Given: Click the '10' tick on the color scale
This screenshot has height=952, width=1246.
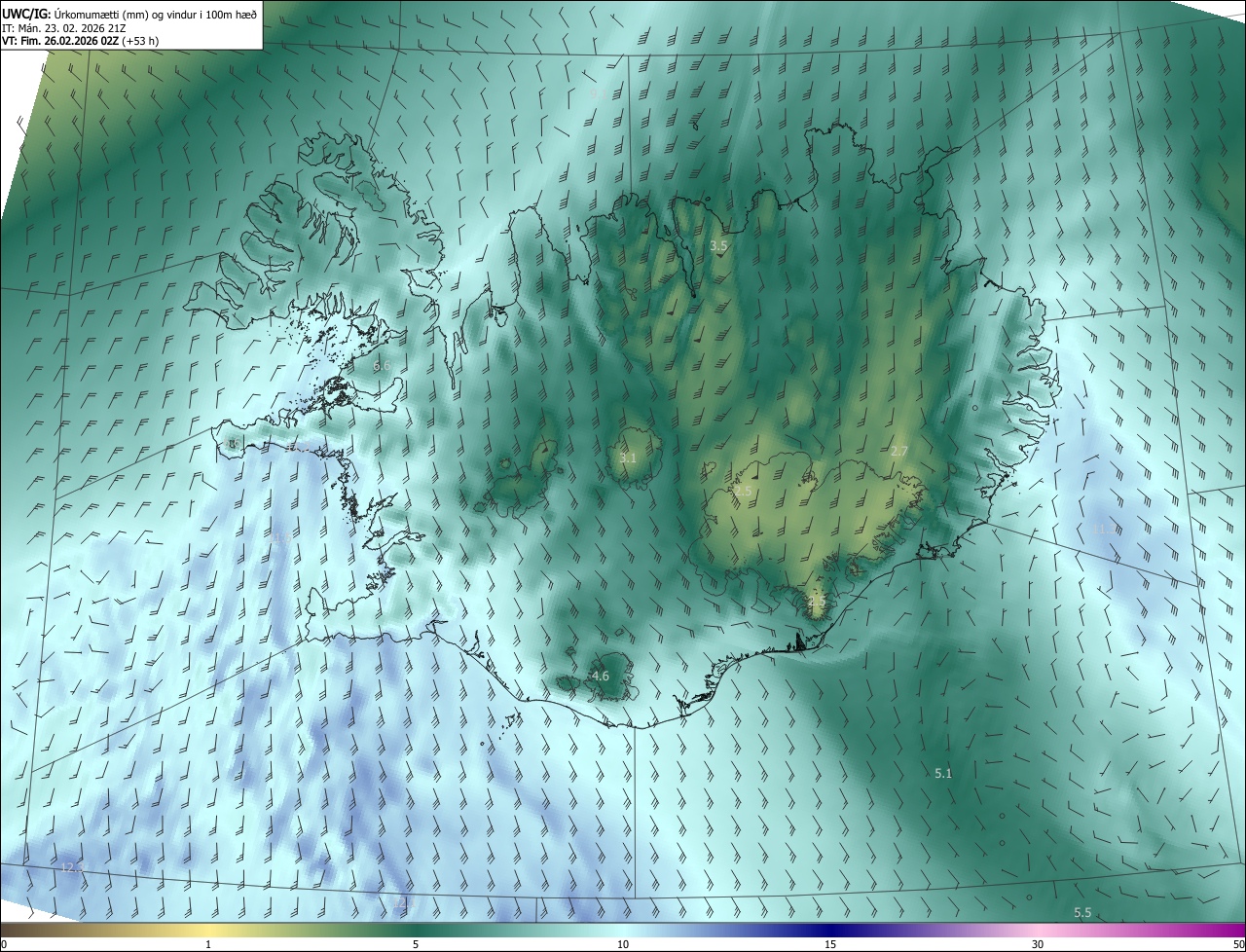Looking at the screenshot, I should (x=623, y=944).
